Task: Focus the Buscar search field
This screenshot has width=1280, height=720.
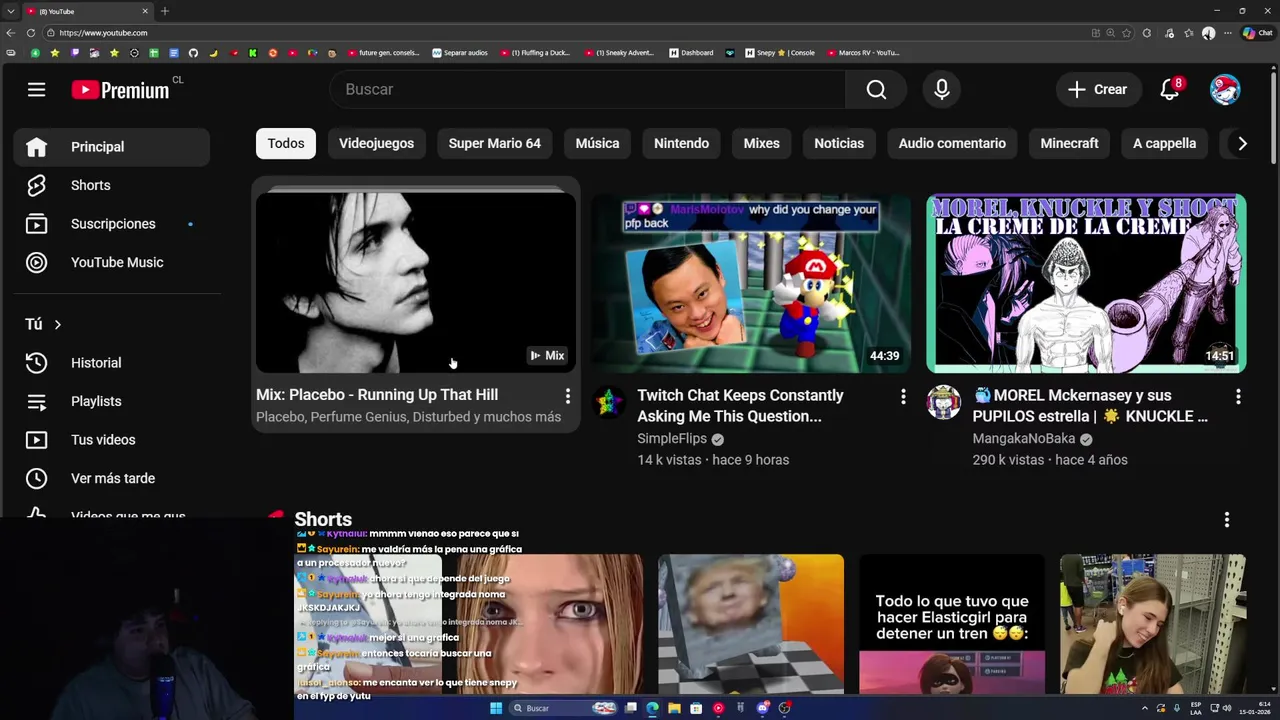Action: coord(588,90)
